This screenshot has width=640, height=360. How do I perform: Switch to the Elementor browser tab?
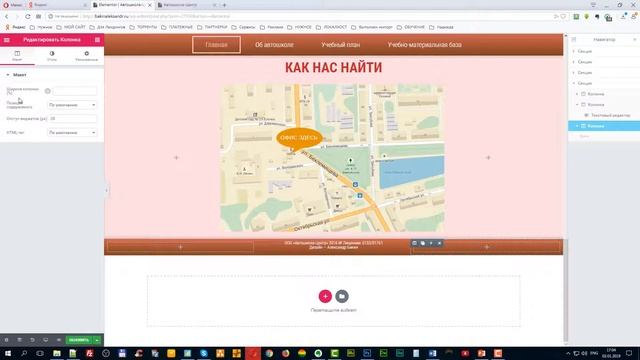tap(122, 5)
